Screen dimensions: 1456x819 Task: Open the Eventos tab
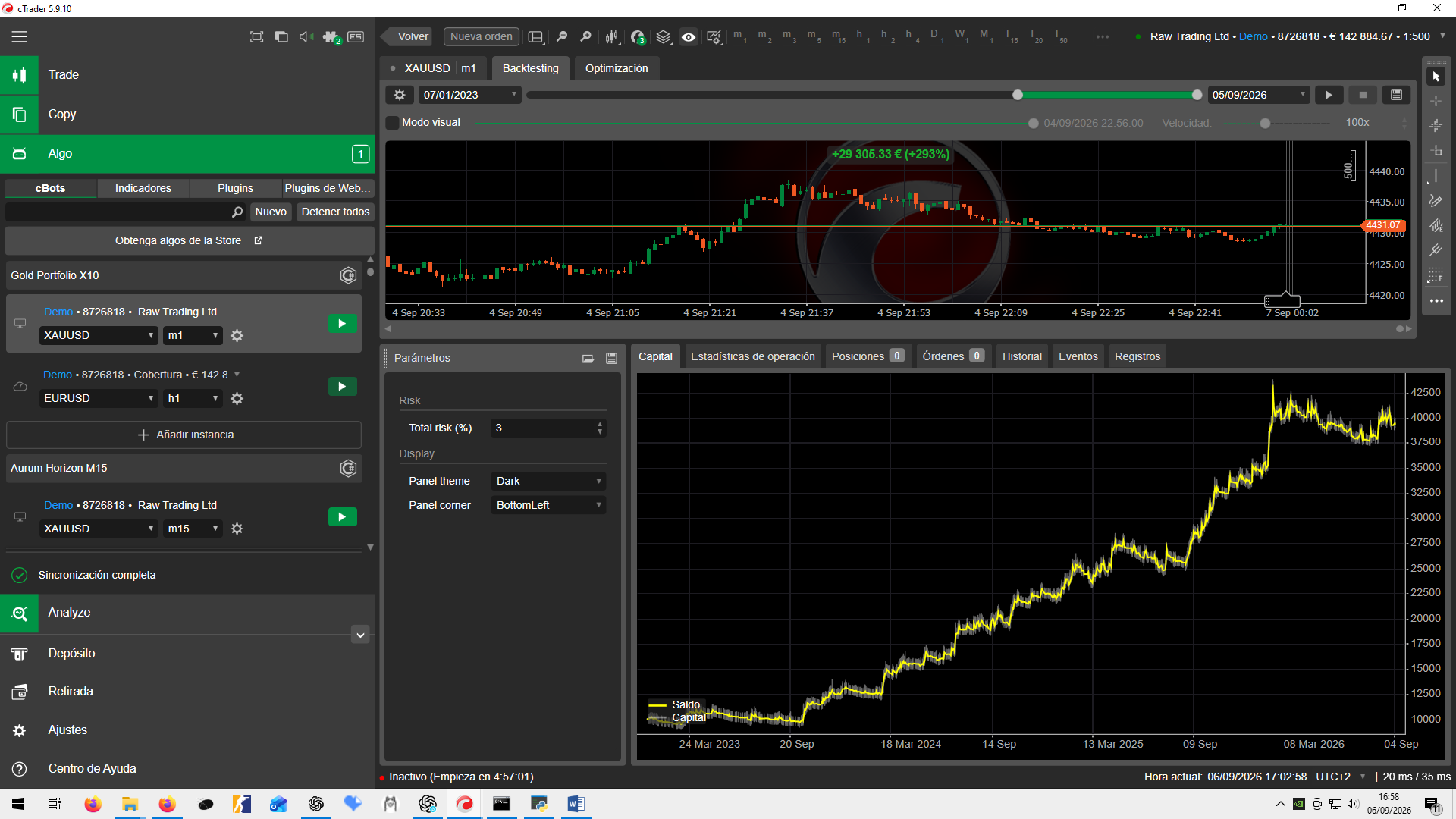click(x=1078, y=356)
